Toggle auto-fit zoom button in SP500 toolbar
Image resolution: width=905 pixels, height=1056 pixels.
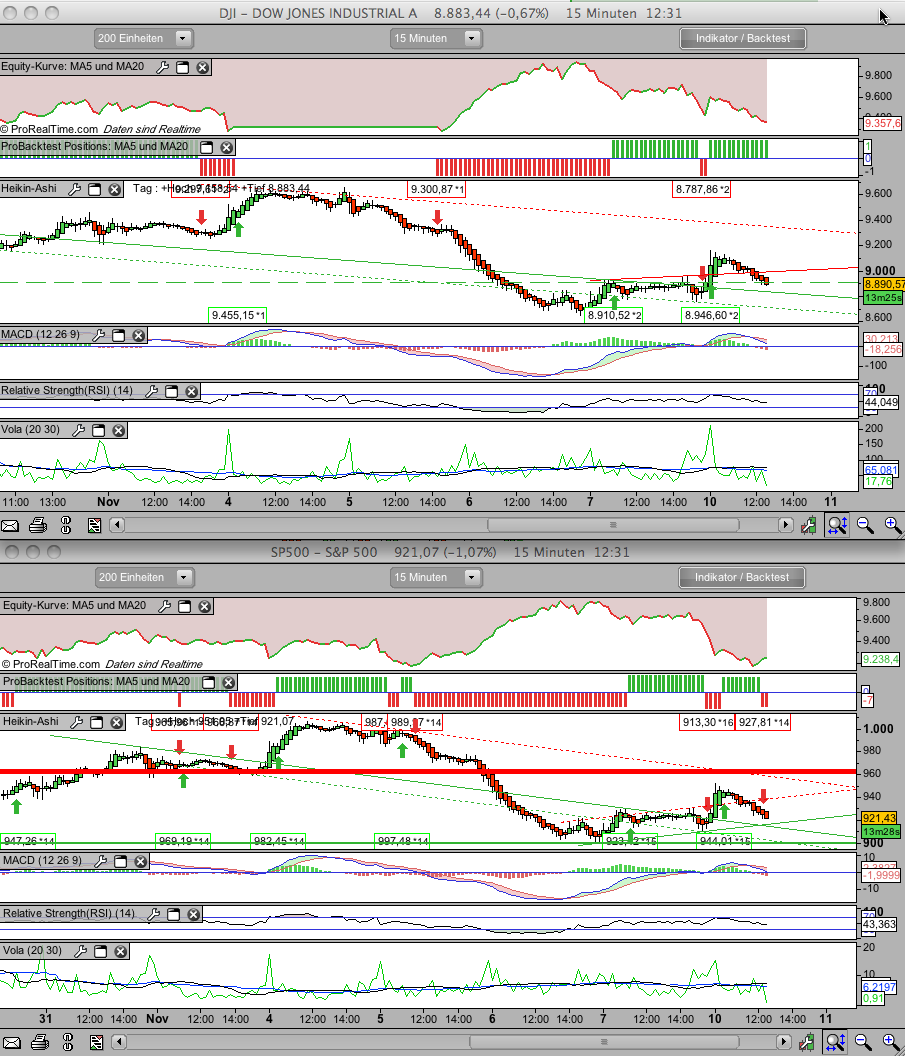(x=835, y=1043)
